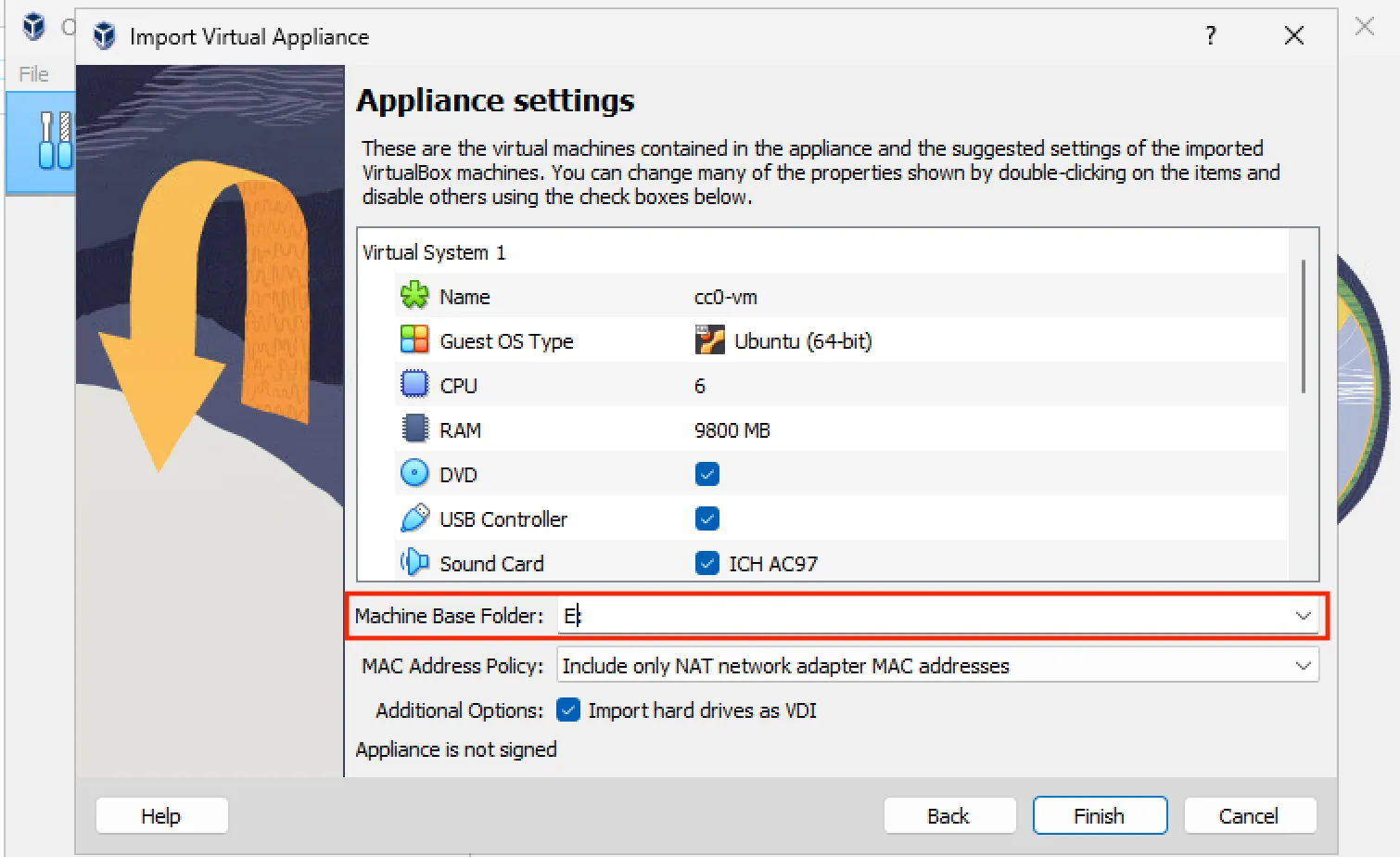
Task: Click the Ubuntu OS logo icon
Action: [709, 339]
